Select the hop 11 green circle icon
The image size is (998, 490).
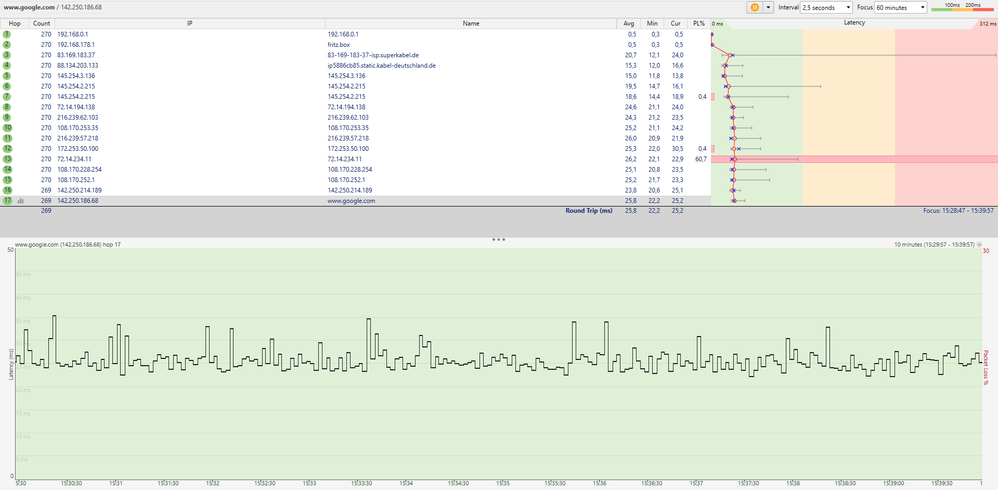click(x=7, y=138)
